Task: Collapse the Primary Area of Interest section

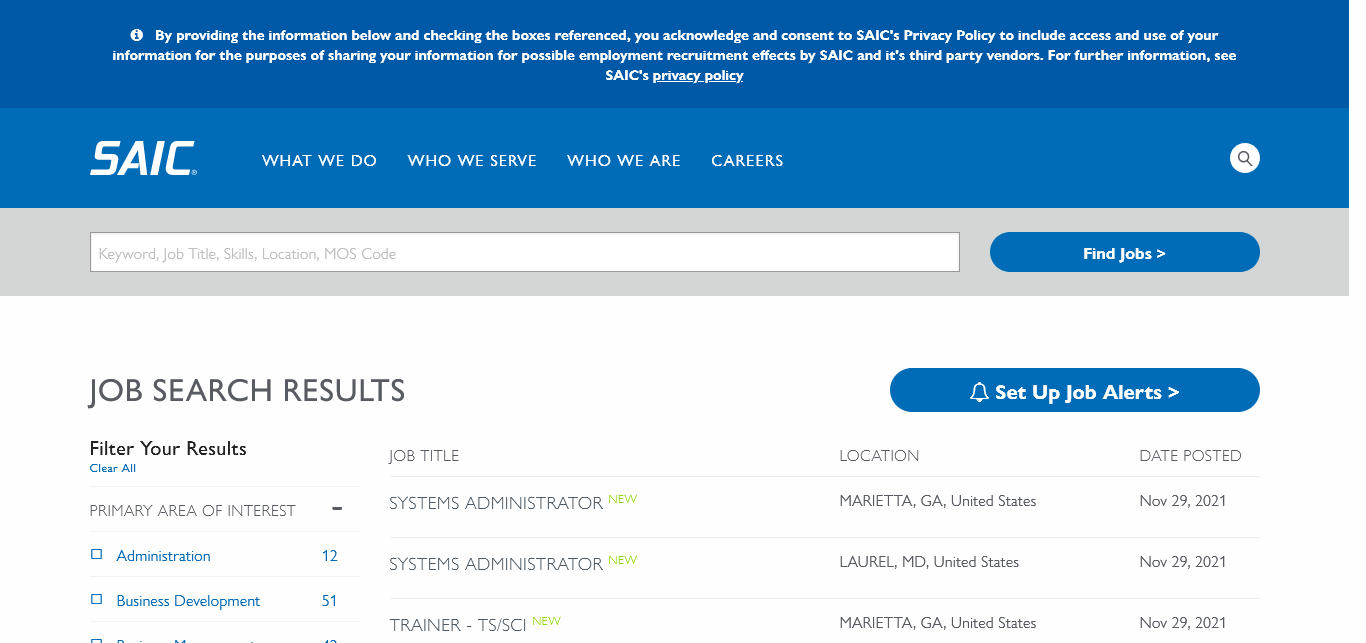Action: click(x=337, y=509)
